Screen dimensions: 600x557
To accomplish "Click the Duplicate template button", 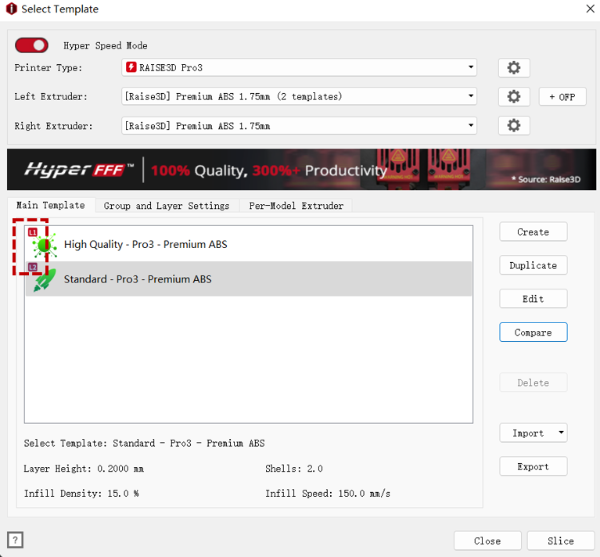I will point(533,265).
